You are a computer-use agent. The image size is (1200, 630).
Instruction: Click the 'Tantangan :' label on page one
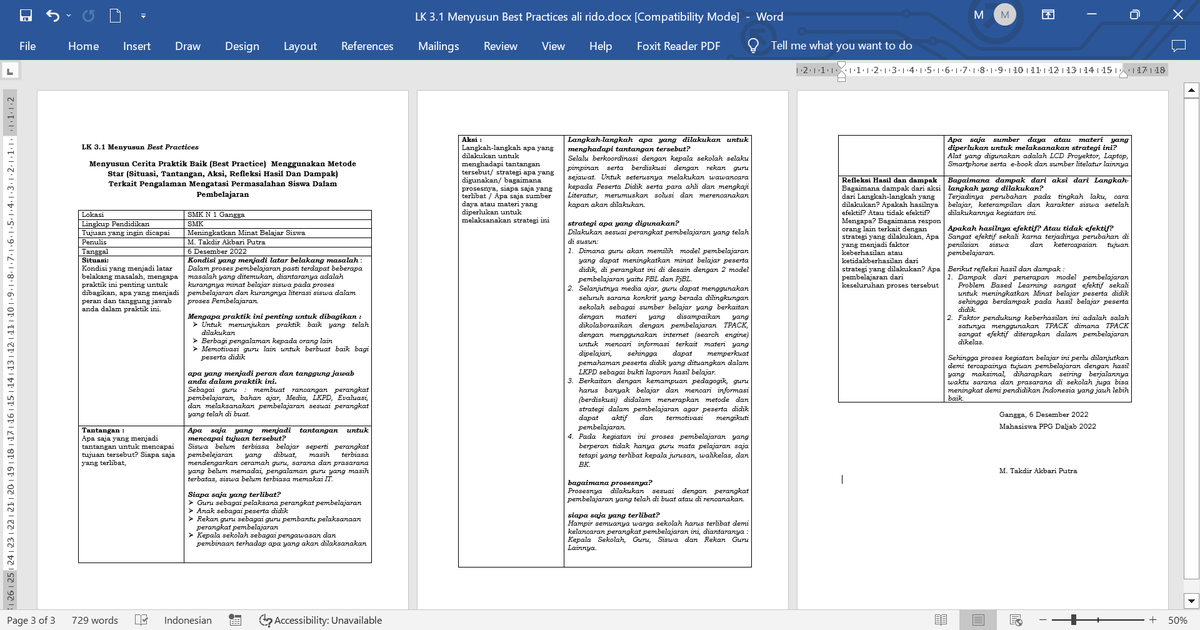tap(101, 430)
